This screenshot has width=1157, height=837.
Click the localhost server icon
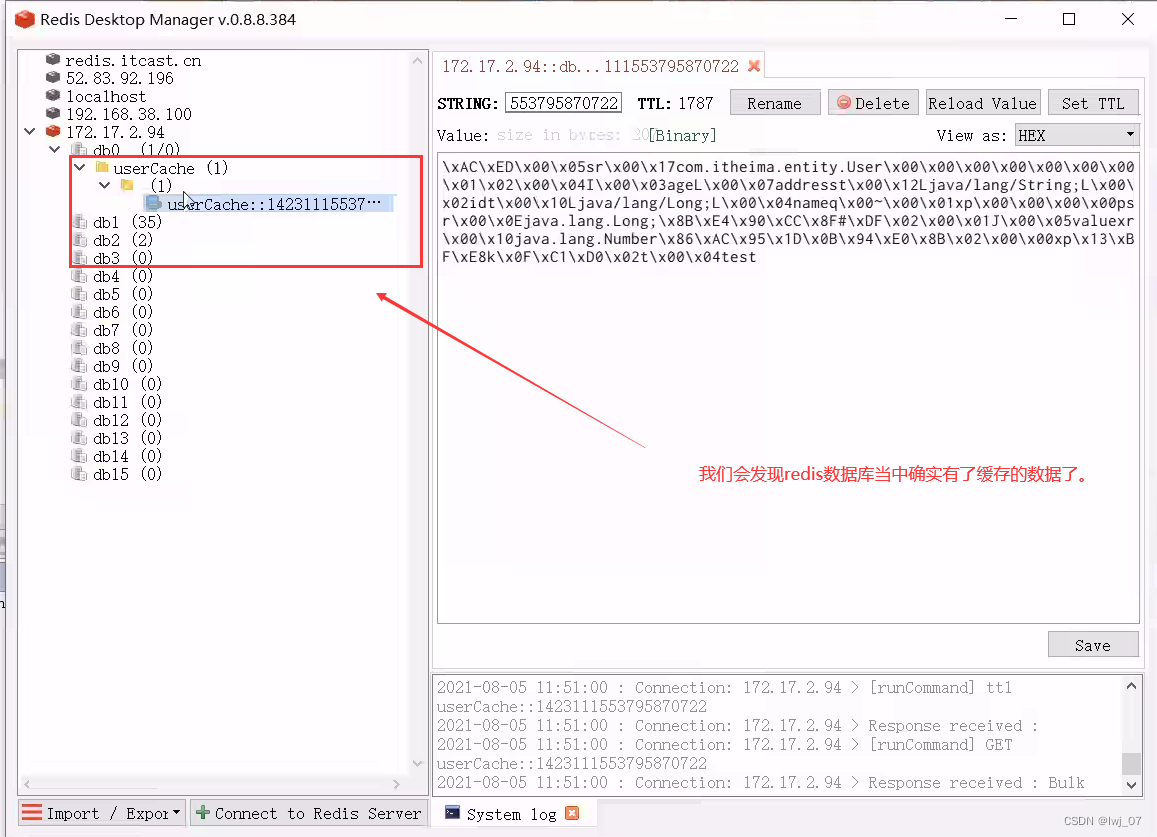52,95
